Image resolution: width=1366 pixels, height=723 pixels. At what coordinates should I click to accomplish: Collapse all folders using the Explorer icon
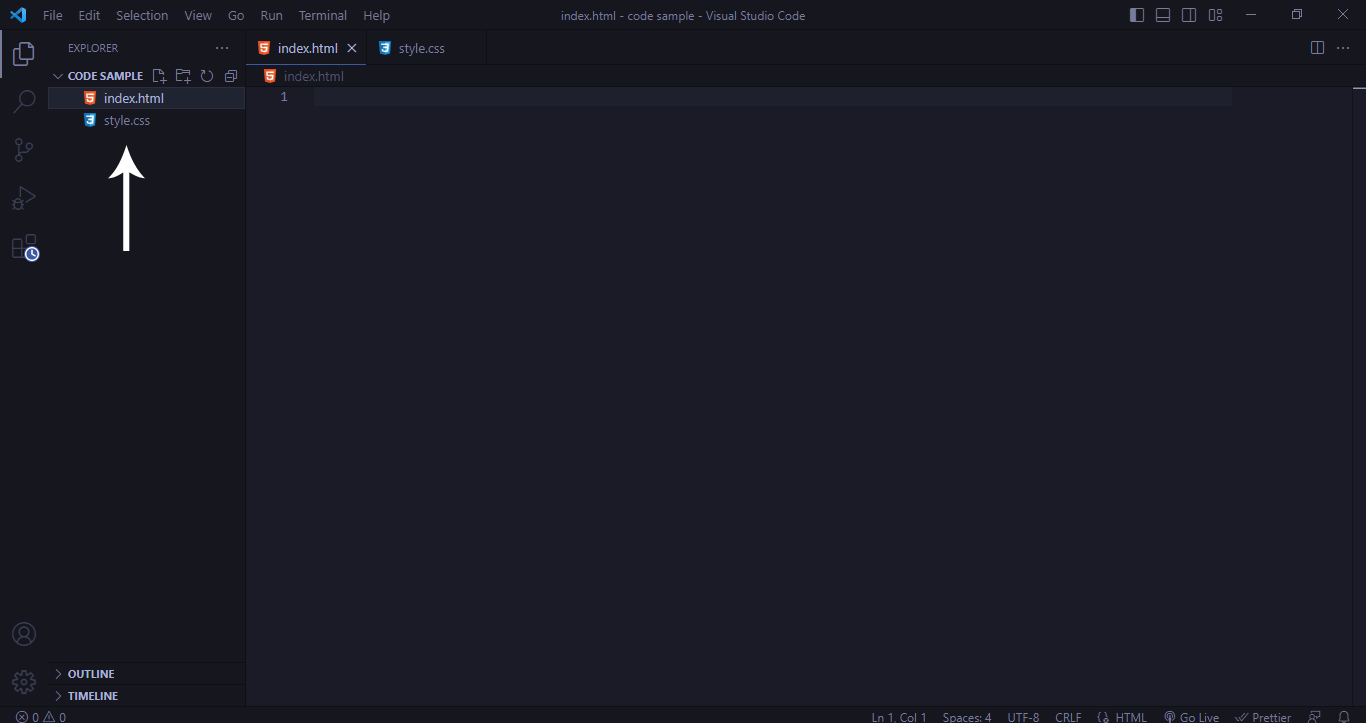231,75
